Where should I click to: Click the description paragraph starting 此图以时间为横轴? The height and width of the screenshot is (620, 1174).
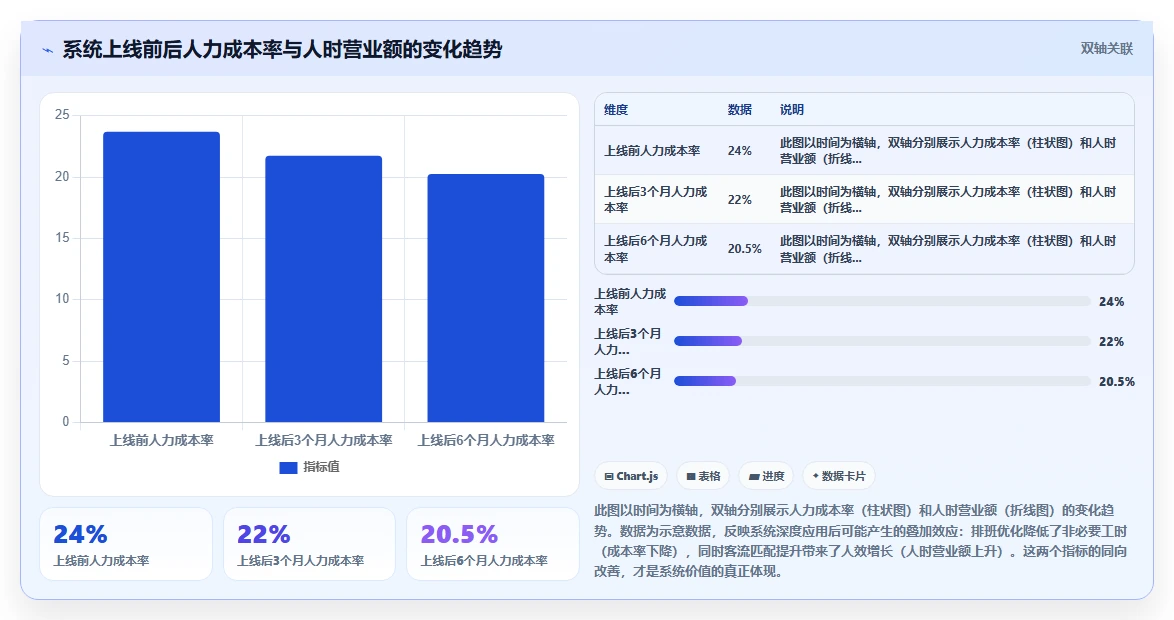click(860, 541)
